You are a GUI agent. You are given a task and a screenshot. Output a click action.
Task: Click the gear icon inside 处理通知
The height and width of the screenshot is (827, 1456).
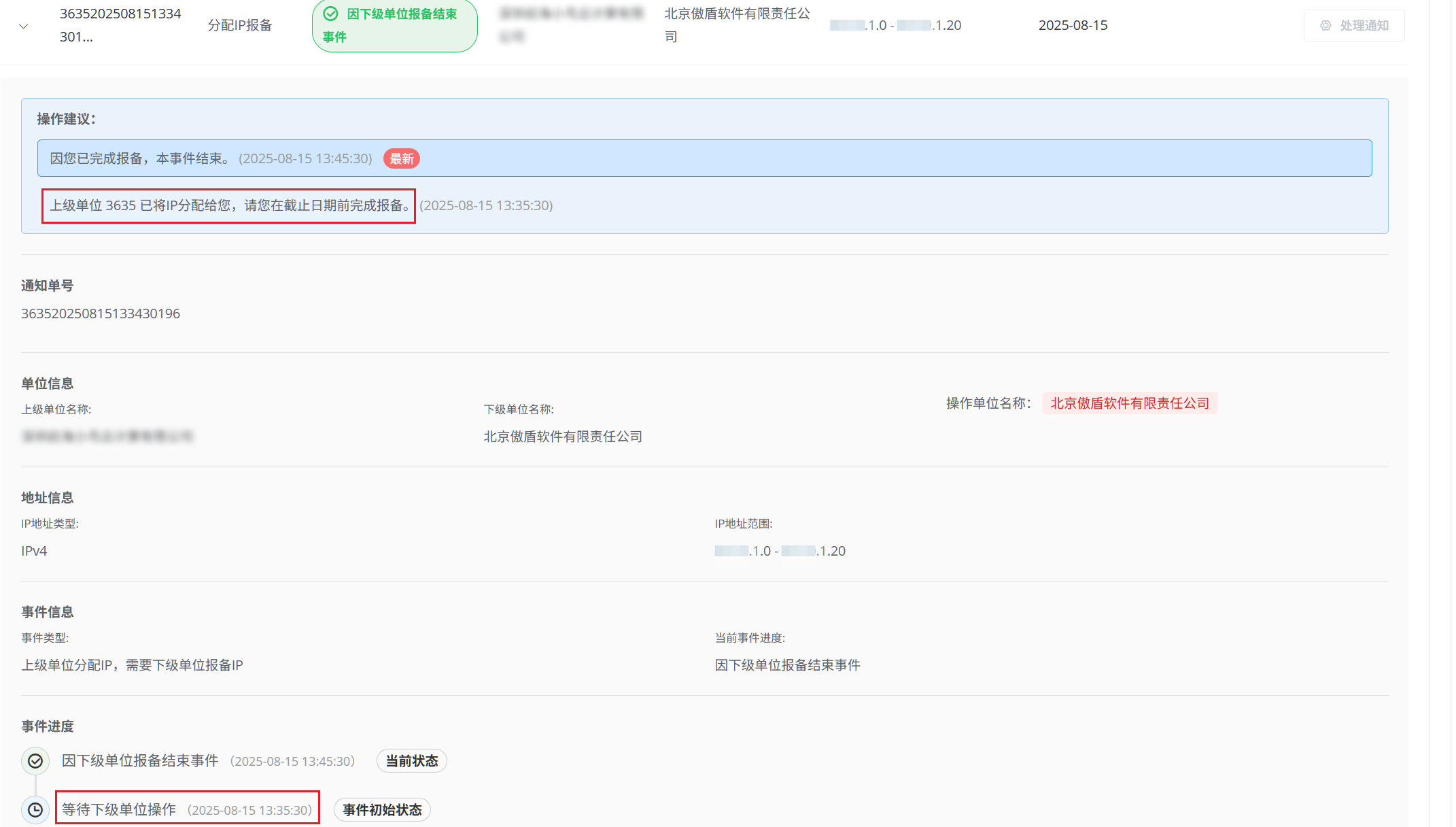point(1325,25)
